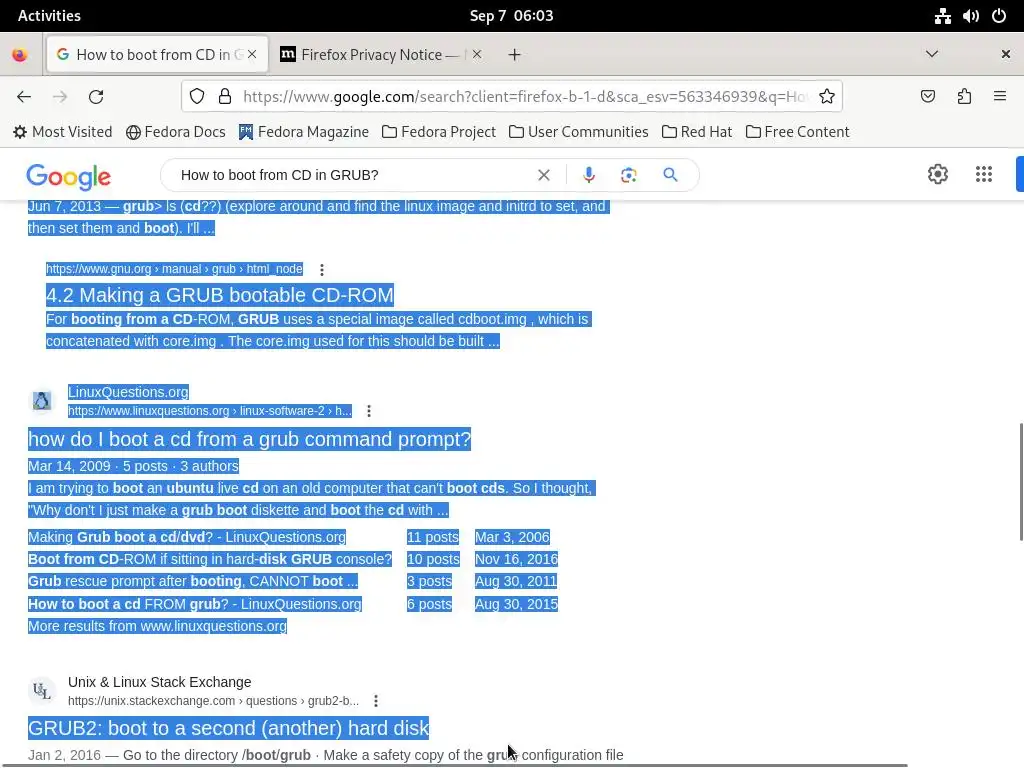Open more options for linuxquestions.org result

coord(369,411)
